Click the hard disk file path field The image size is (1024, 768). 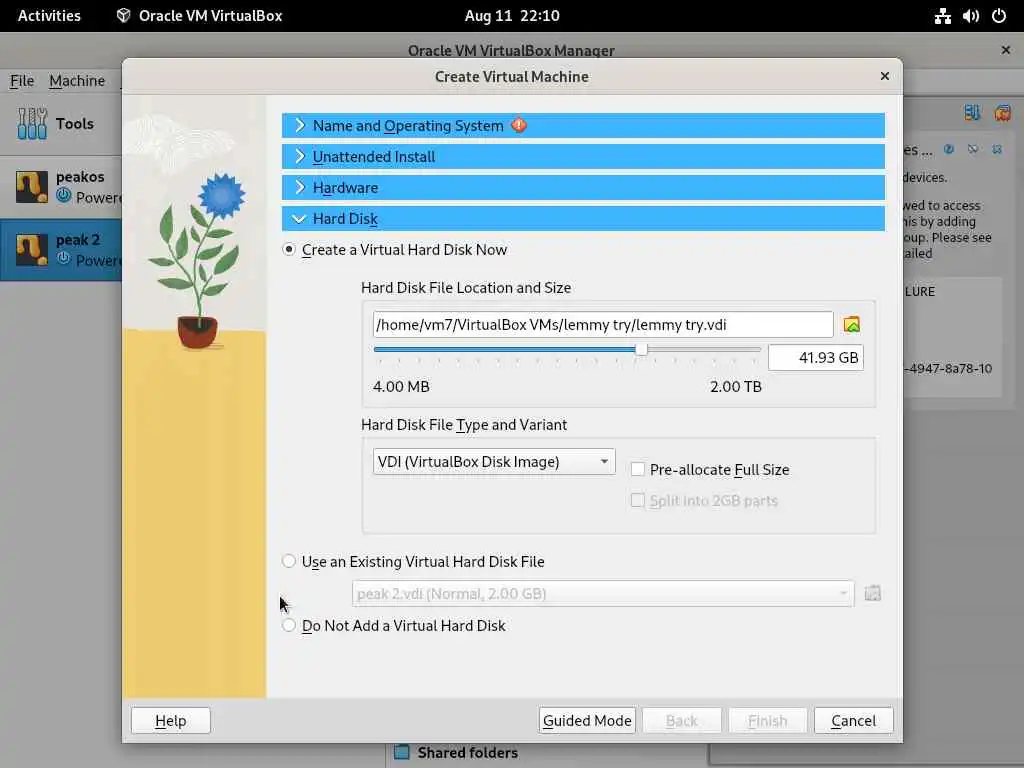pos(603,325)
